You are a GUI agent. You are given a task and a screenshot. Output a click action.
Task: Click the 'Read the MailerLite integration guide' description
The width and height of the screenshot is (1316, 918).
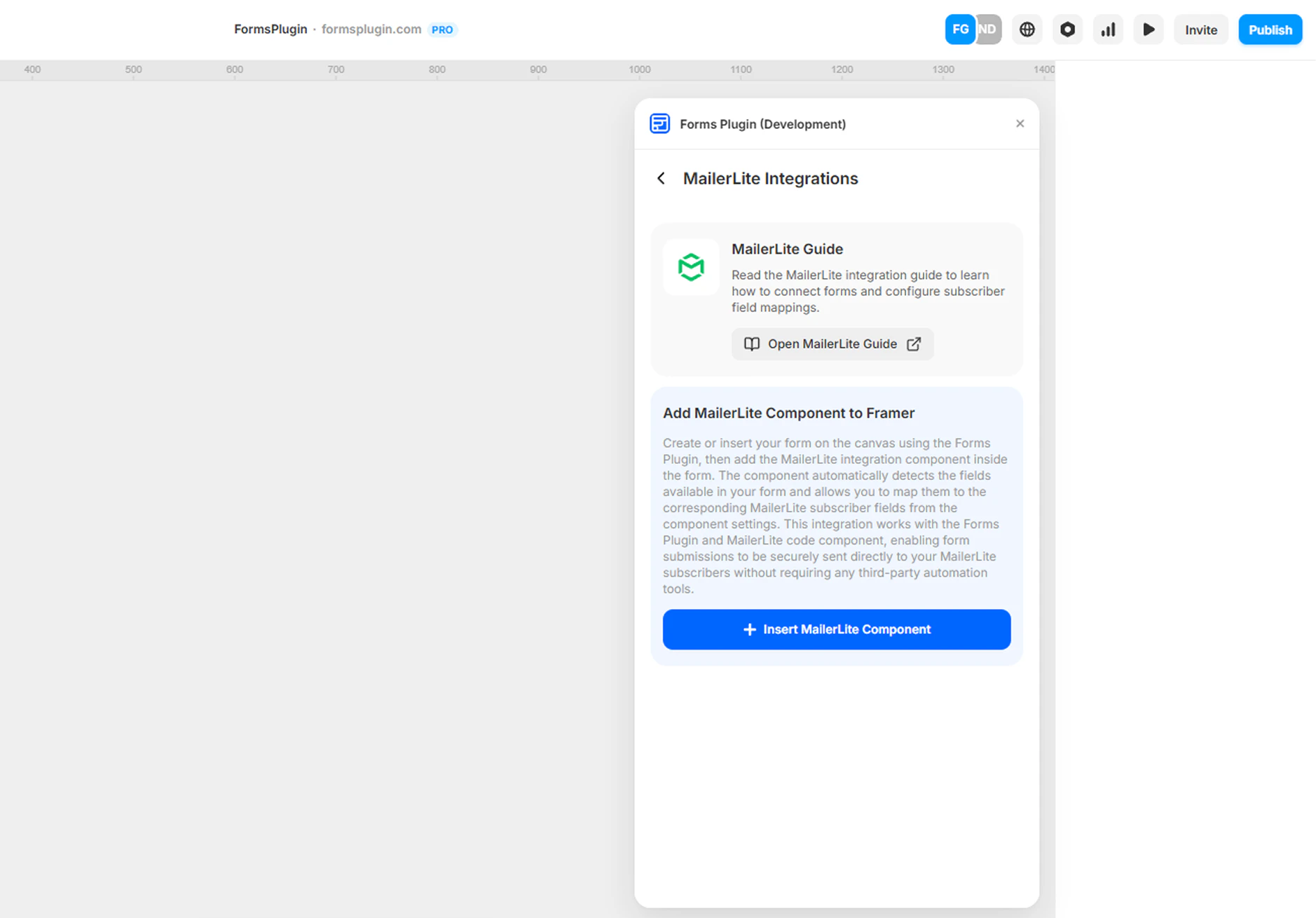point(868,291)
